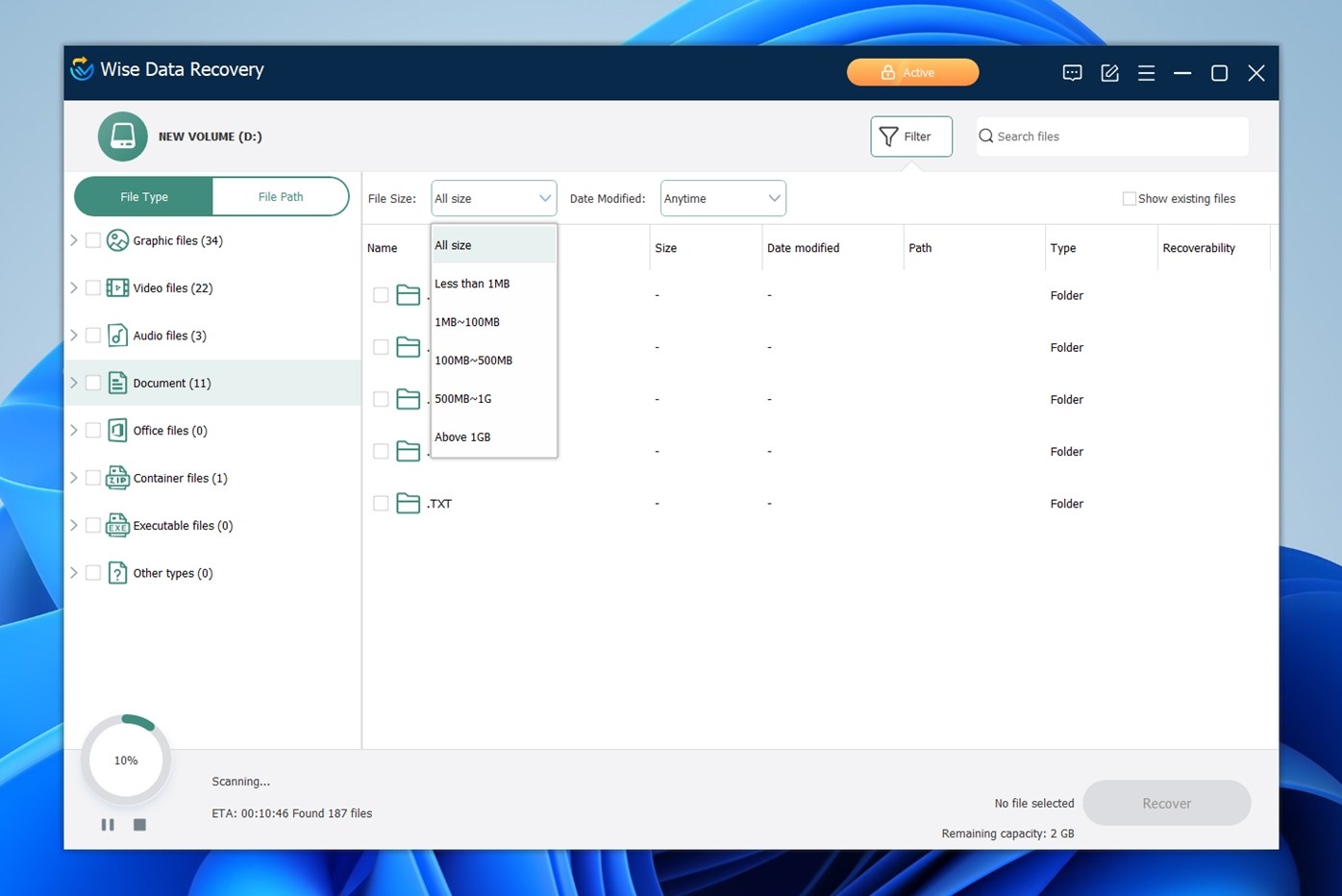
Task: Click the Graphic files category icon
Action: [117, 240]
